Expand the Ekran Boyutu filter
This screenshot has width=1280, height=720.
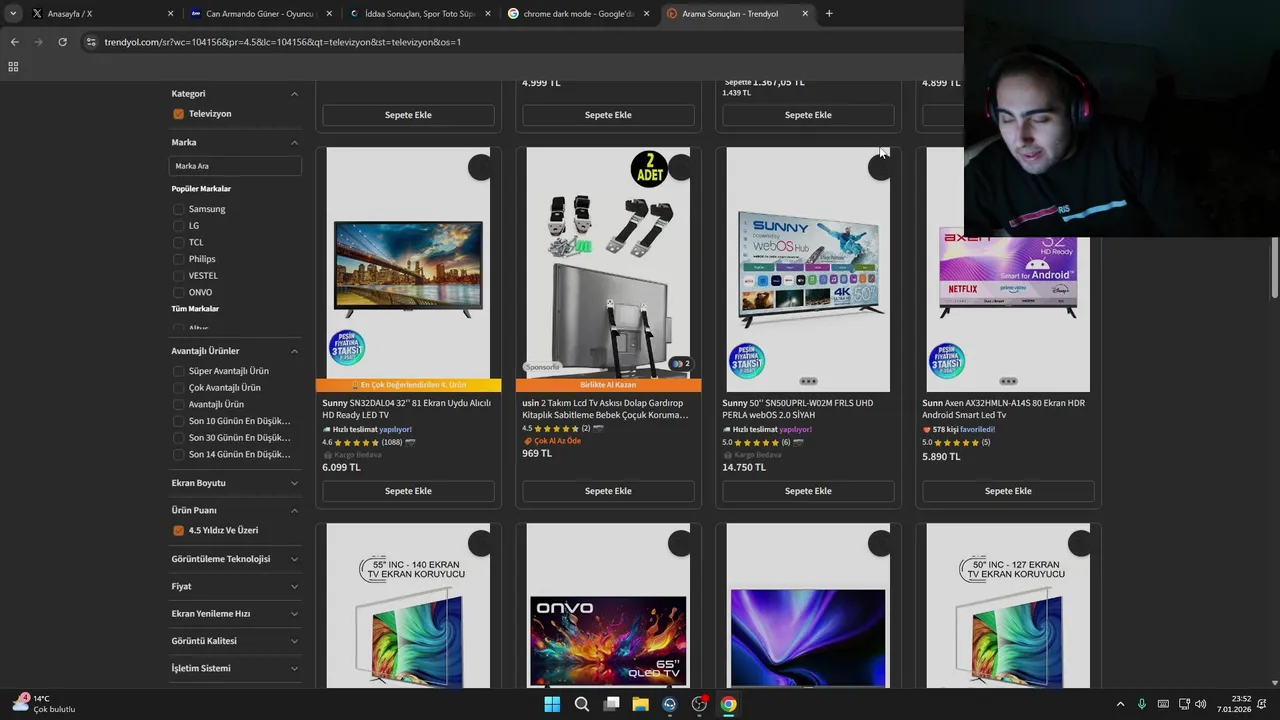294,483
